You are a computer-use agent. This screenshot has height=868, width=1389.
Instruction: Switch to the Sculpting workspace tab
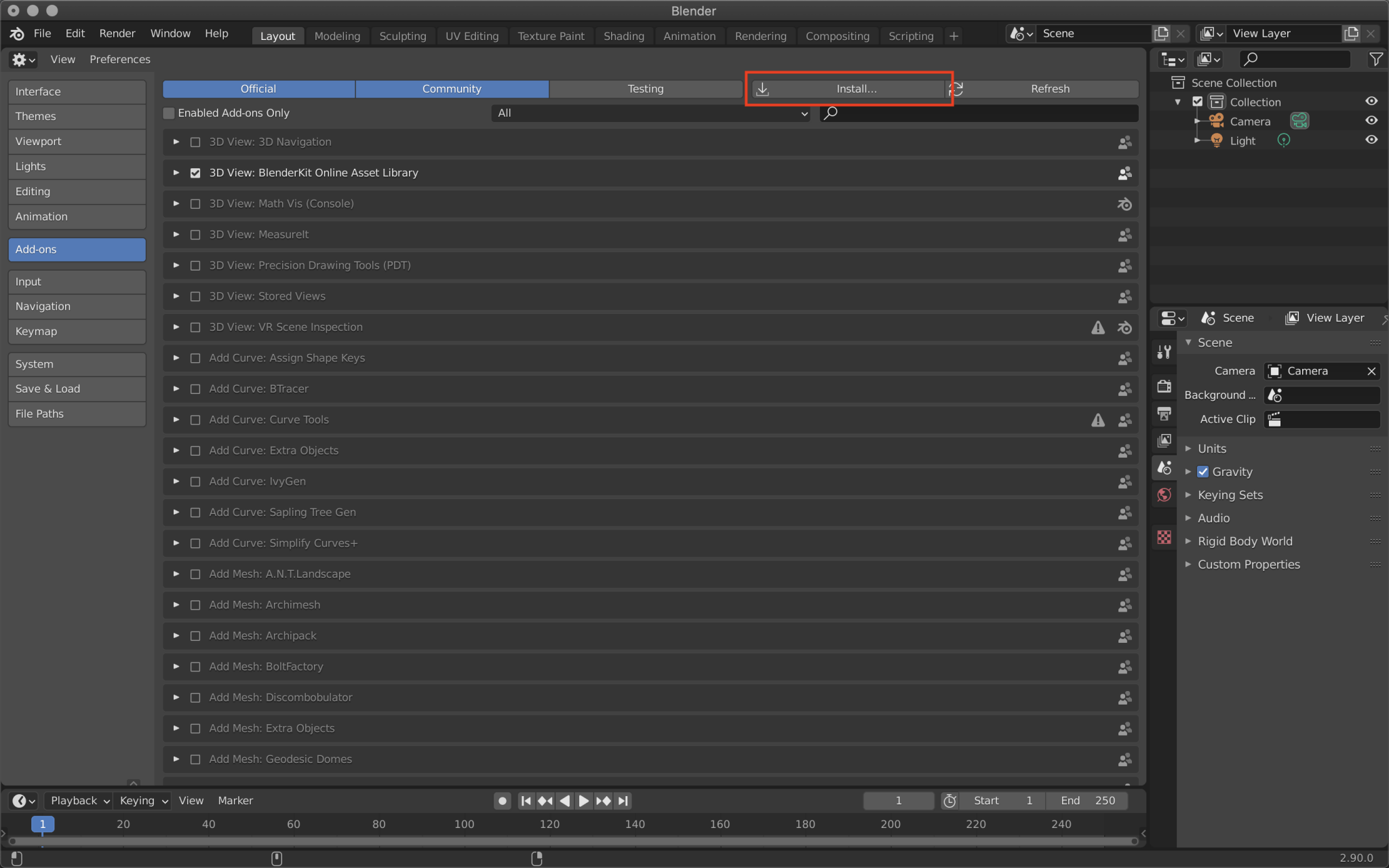402,36
